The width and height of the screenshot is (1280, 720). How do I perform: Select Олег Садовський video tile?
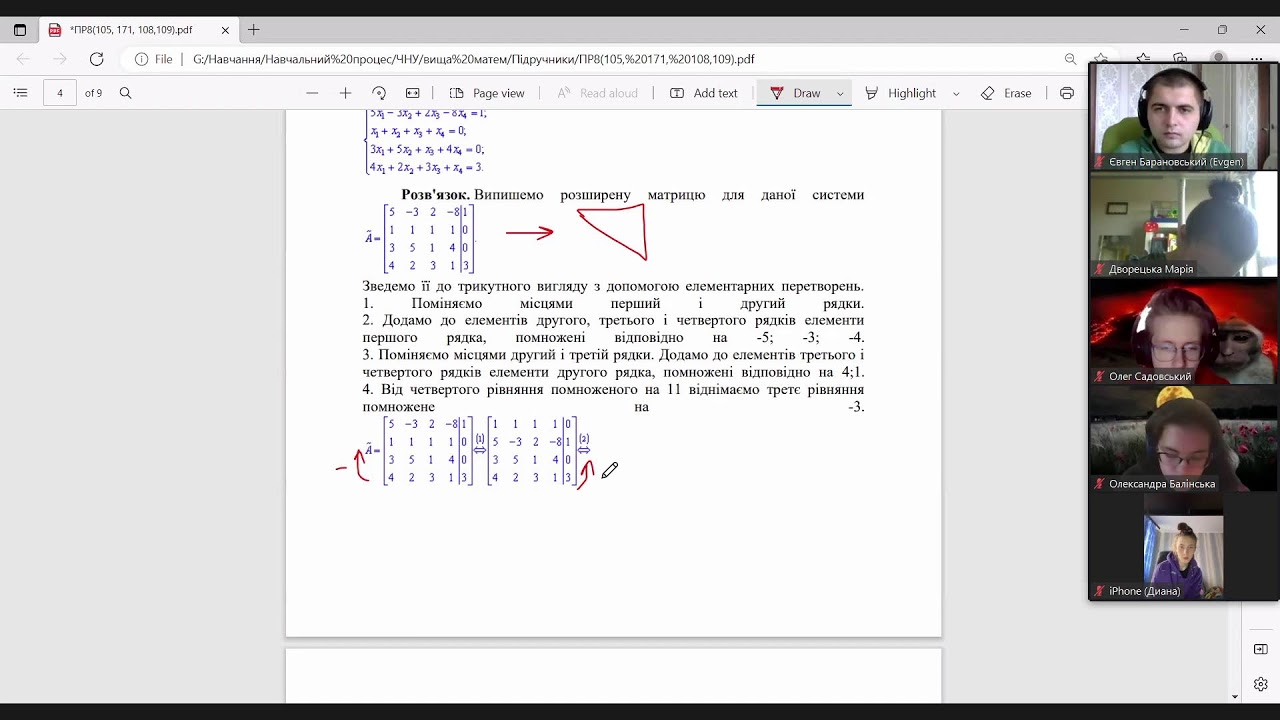coord(1184,331)
